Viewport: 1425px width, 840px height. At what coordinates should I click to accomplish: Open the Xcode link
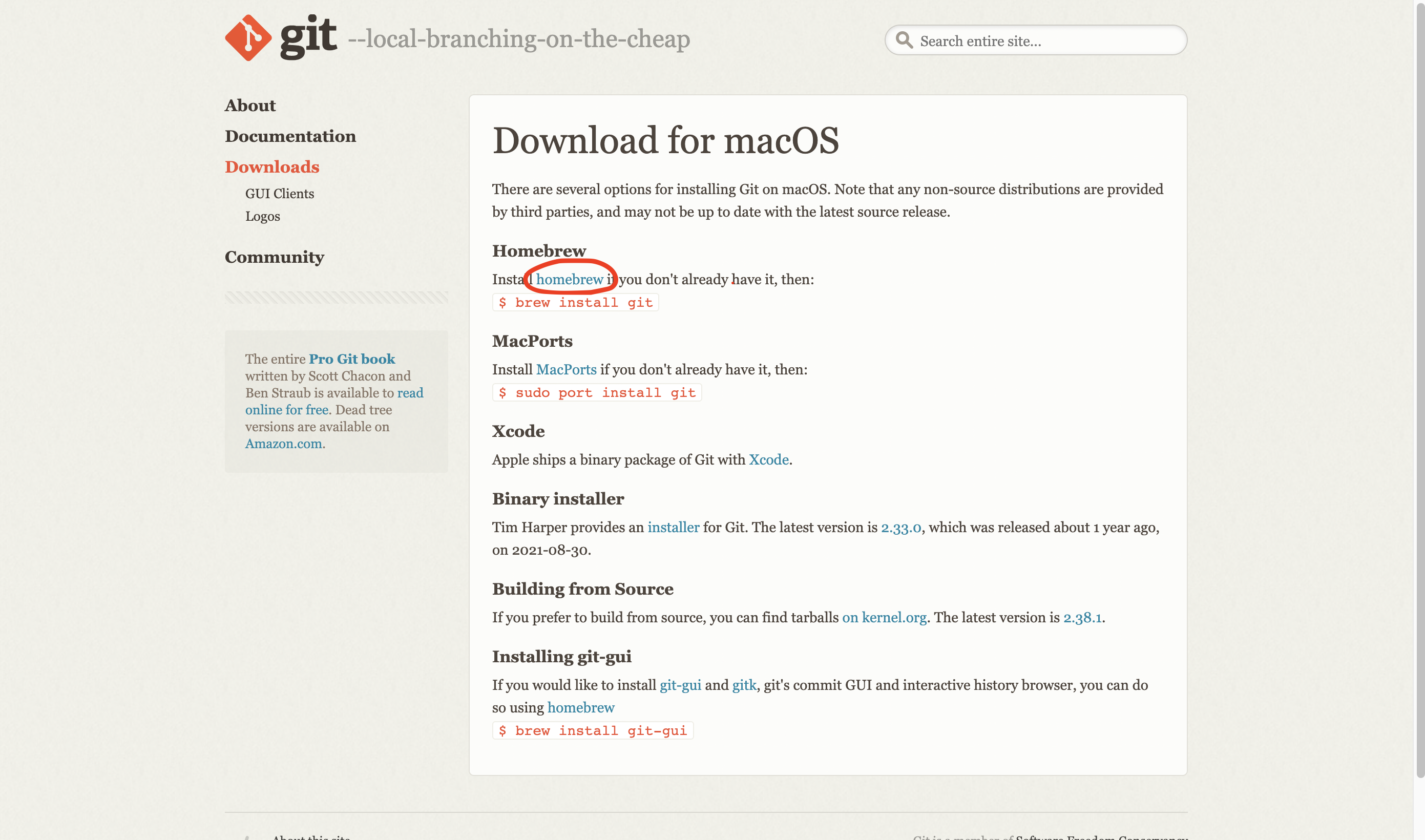(768, 459)
